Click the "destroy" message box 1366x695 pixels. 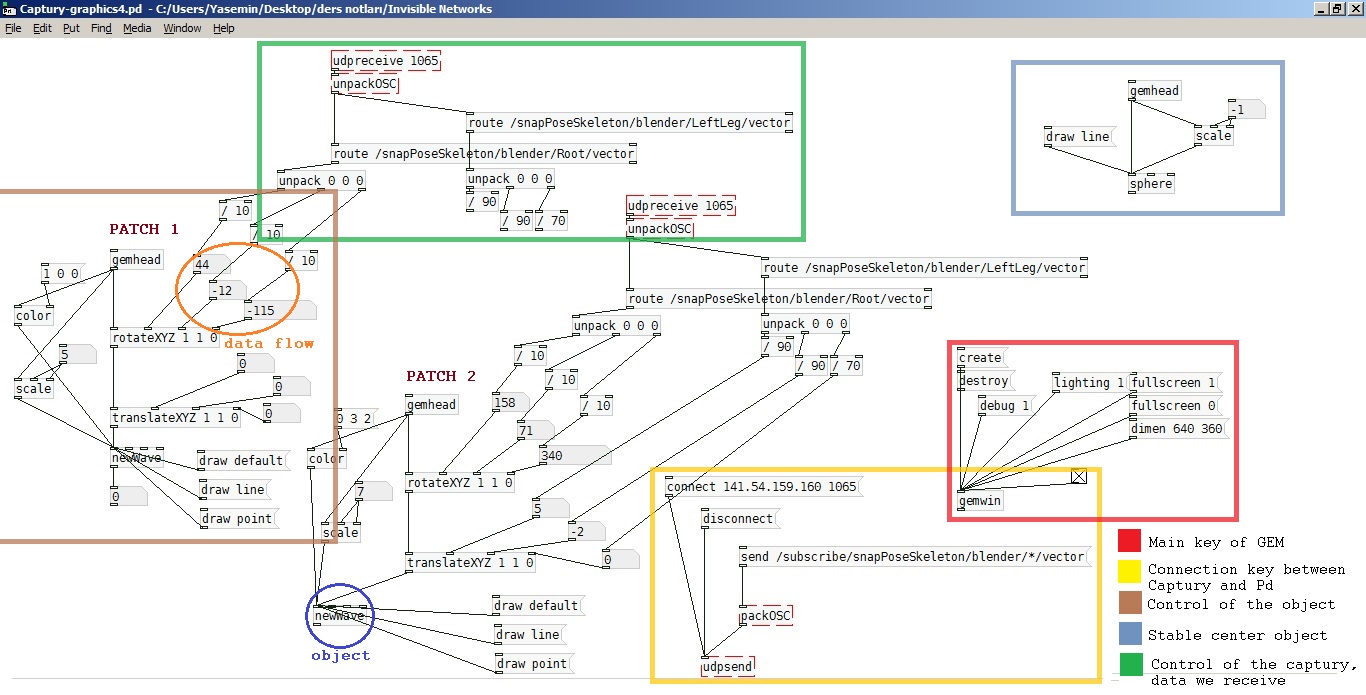tap(984, 381)
